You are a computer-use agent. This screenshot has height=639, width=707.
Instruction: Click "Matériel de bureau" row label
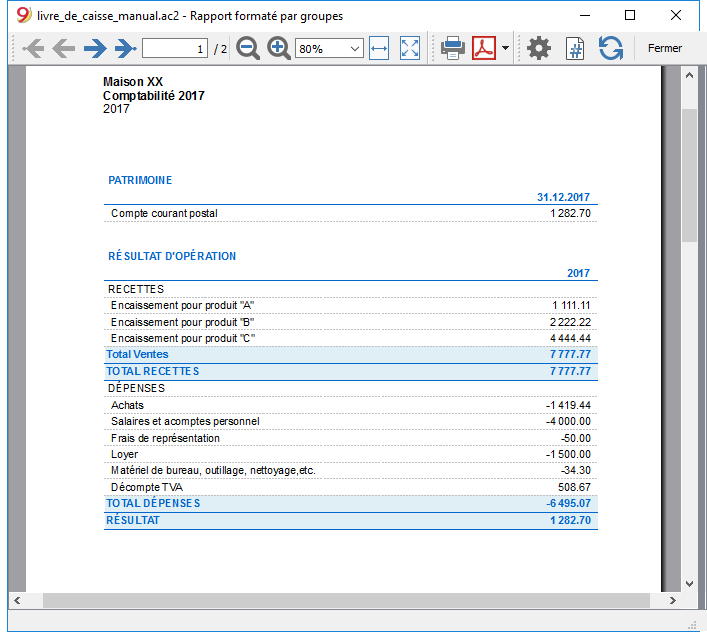coord(213,470)
